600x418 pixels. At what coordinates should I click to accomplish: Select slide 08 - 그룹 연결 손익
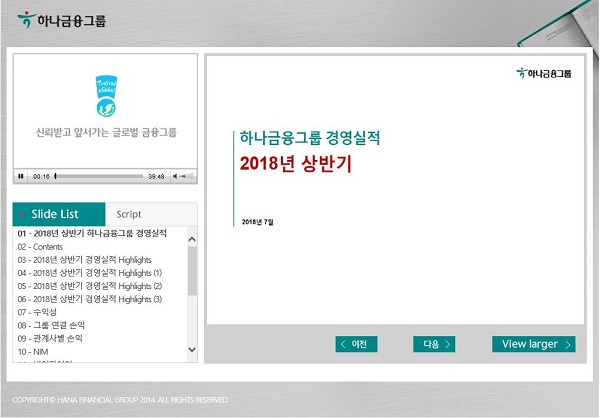(x=51, y=325)
